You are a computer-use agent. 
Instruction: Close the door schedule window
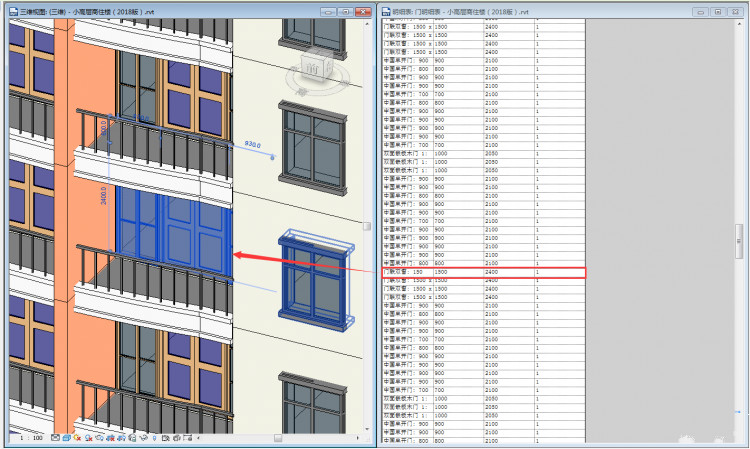pos(736,11)
